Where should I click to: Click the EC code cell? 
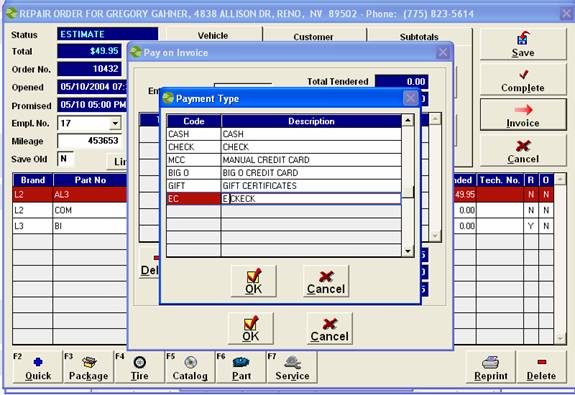pos(194,199)
